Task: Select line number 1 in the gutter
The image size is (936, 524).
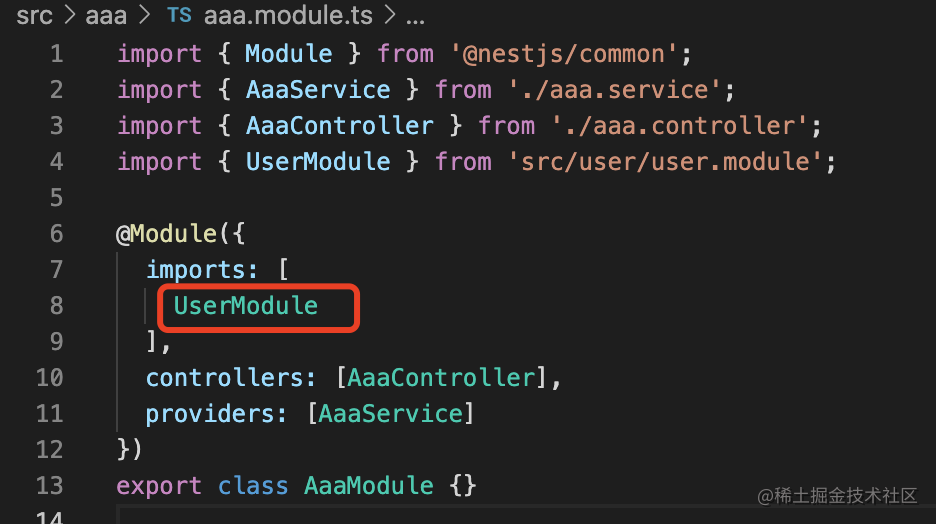Action: coord(56,54)
